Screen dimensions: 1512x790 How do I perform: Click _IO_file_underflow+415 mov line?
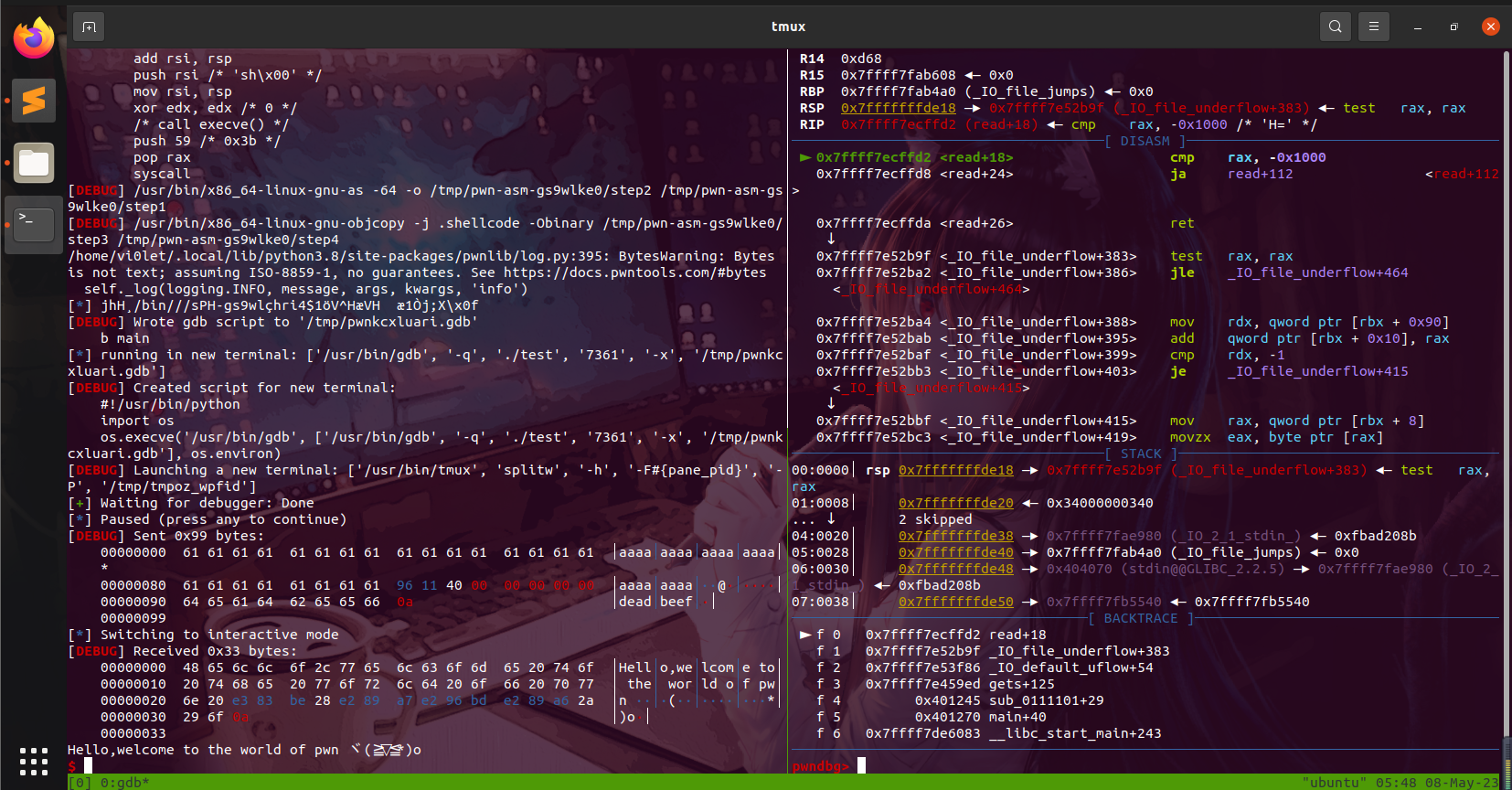click(1120, 421)
